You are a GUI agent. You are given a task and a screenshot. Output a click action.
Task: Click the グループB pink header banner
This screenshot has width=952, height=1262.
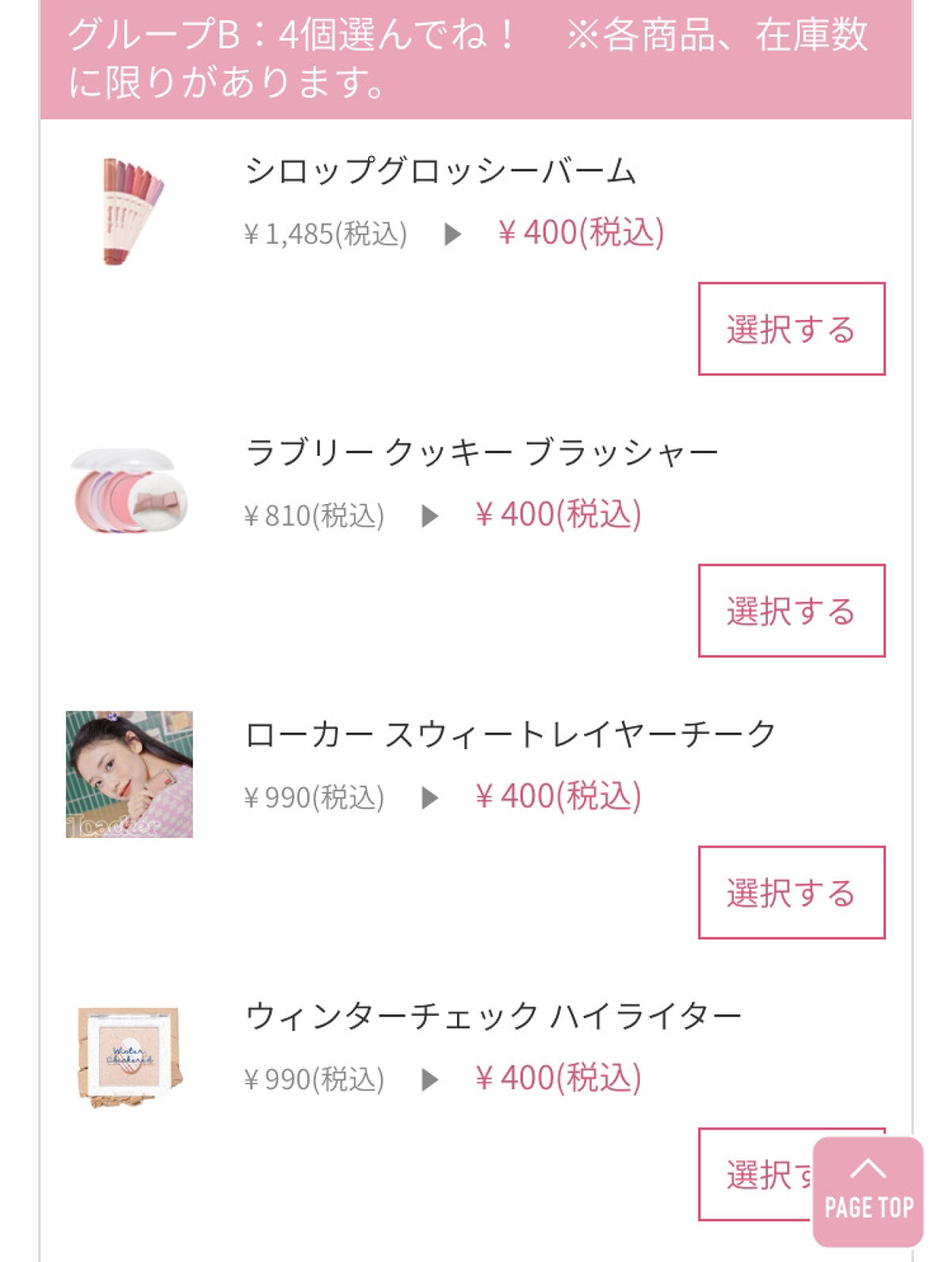pos(476,59)
